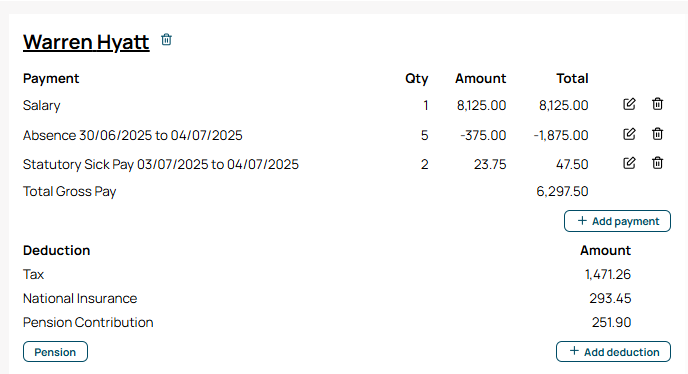Select the Total Gross Pay value 6,297.50

click(x=562, y=191)
